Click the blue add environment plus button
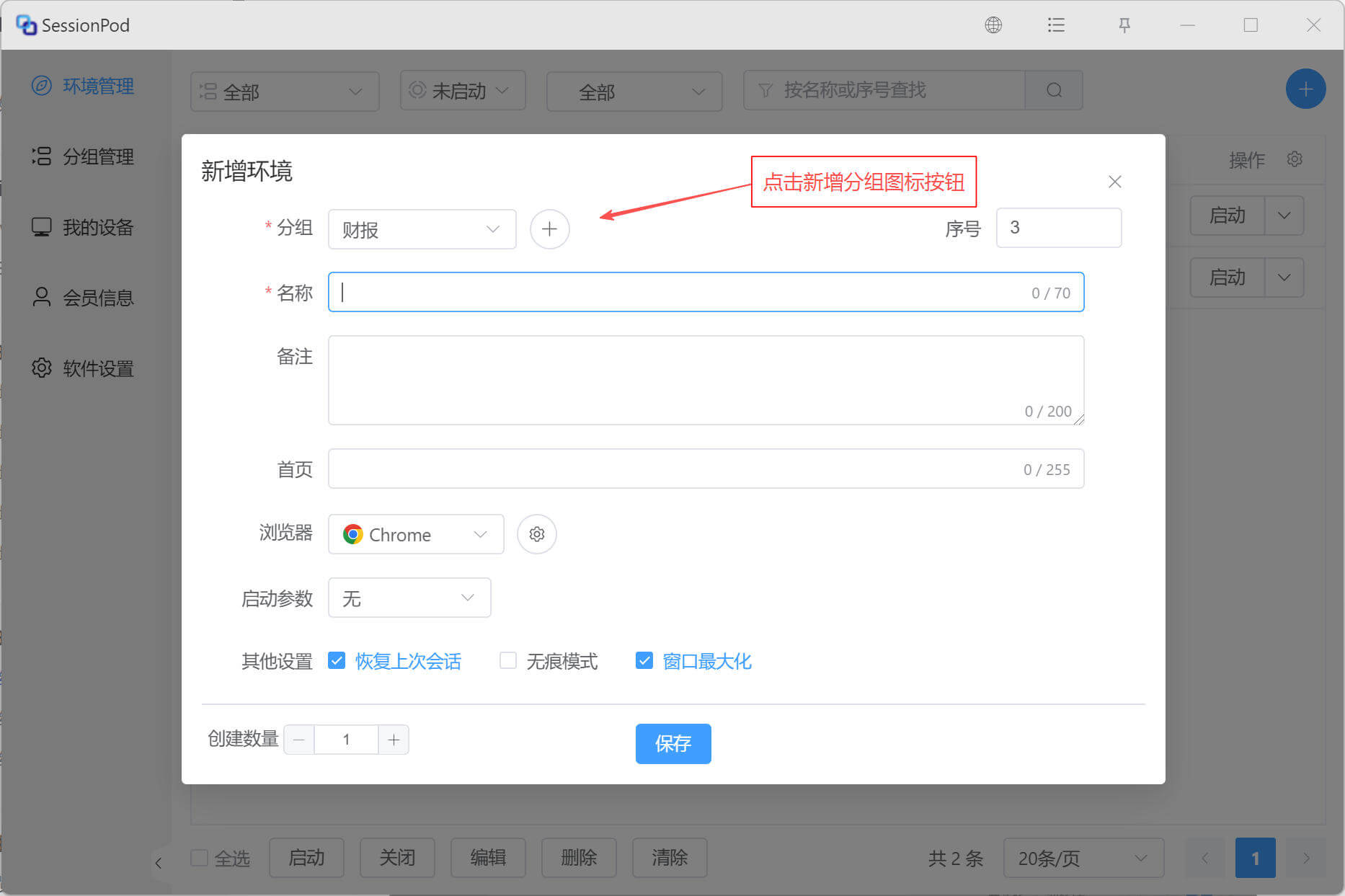1345x896 pixels. [1305, 89]
